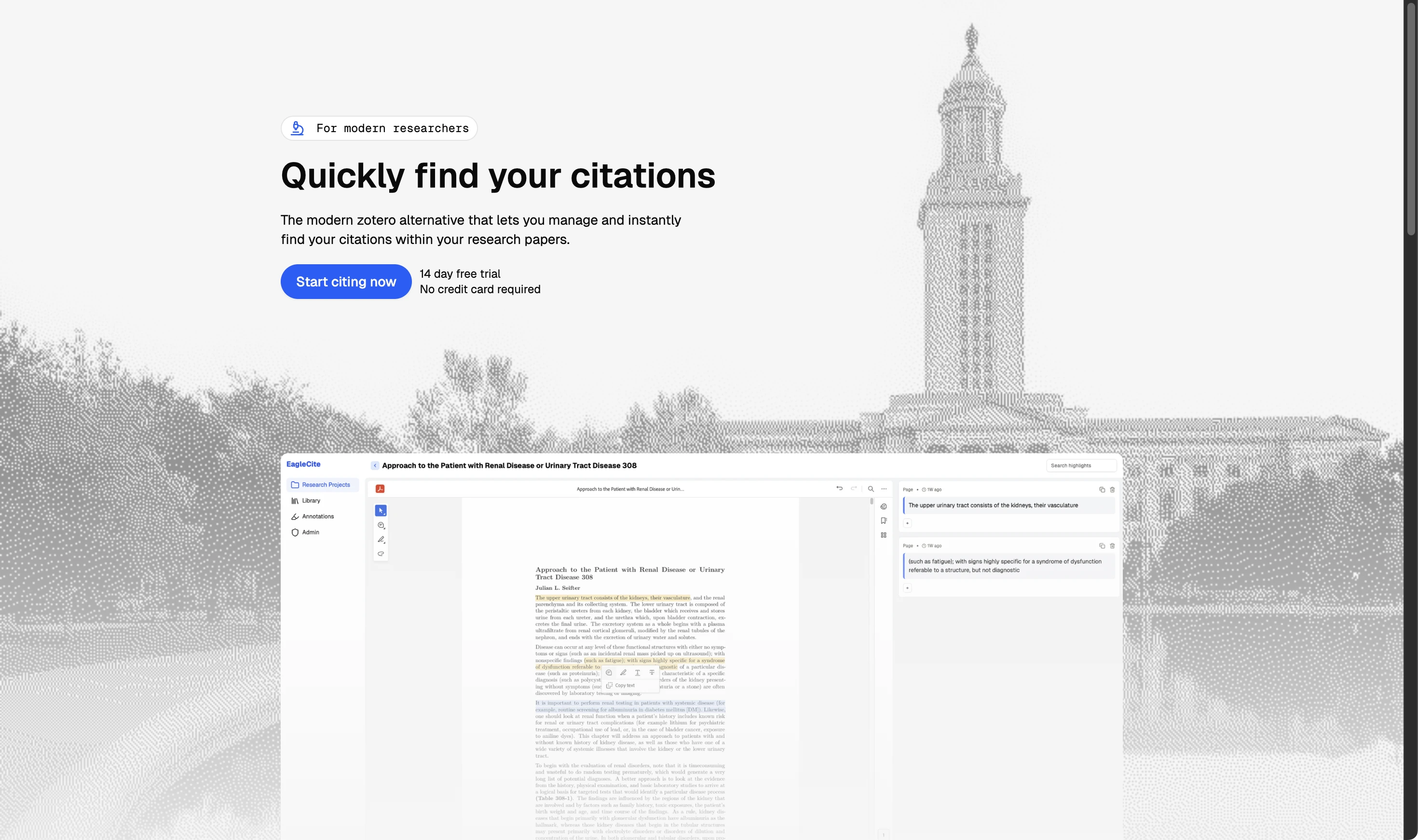Expand the pen tool's options arrow
The height and width of the screenshot is (840, 1418).
tap(384, 543)
